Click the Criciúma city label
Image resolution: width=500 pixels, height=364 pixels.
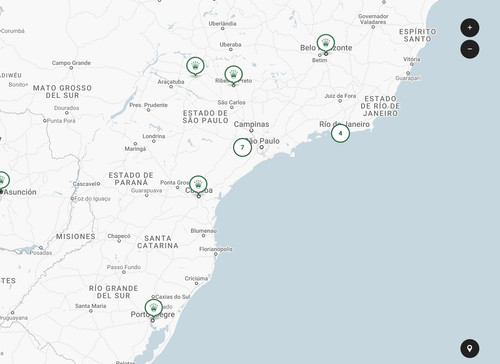click(x=196, y=278)
